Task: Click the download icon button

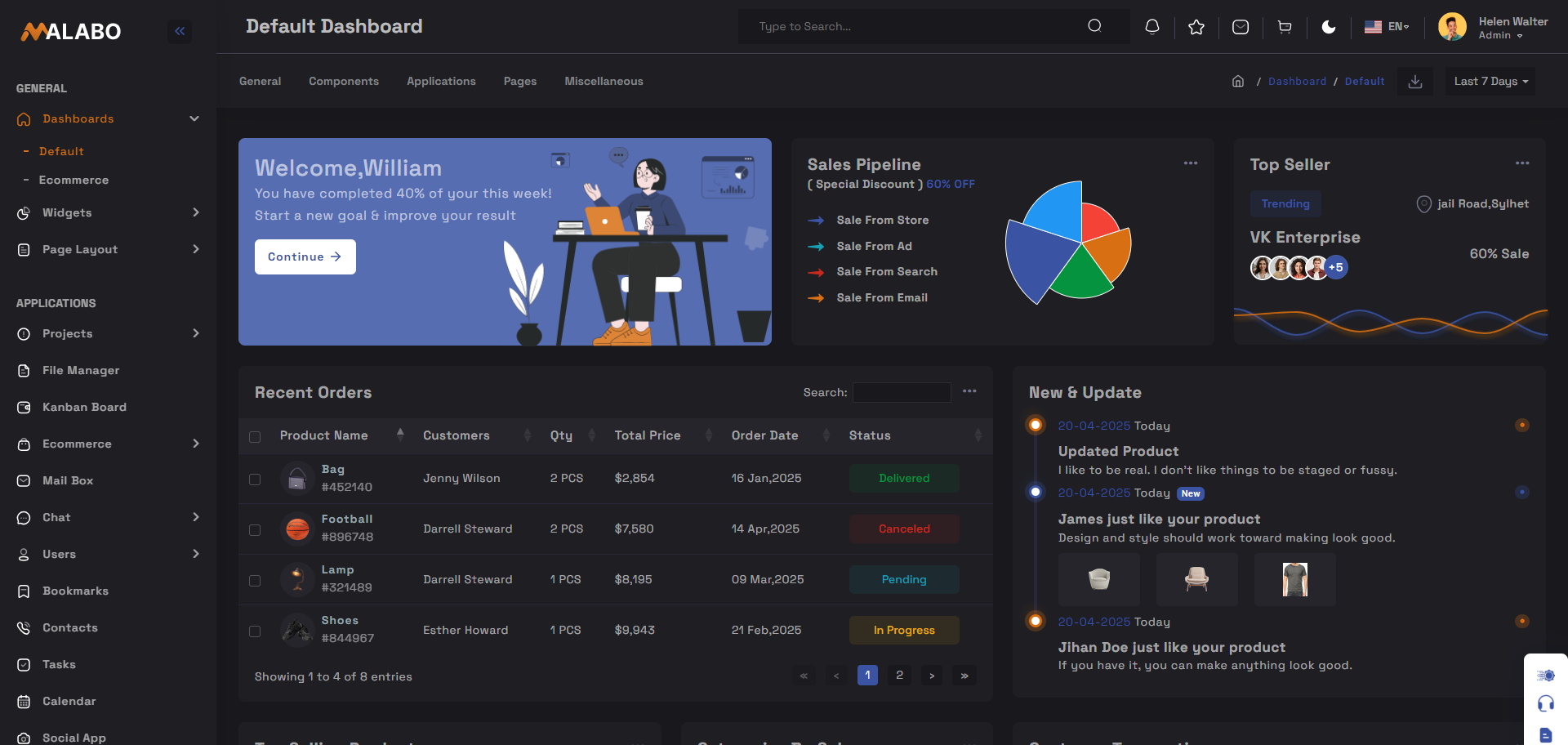Action: point(1415,82)
